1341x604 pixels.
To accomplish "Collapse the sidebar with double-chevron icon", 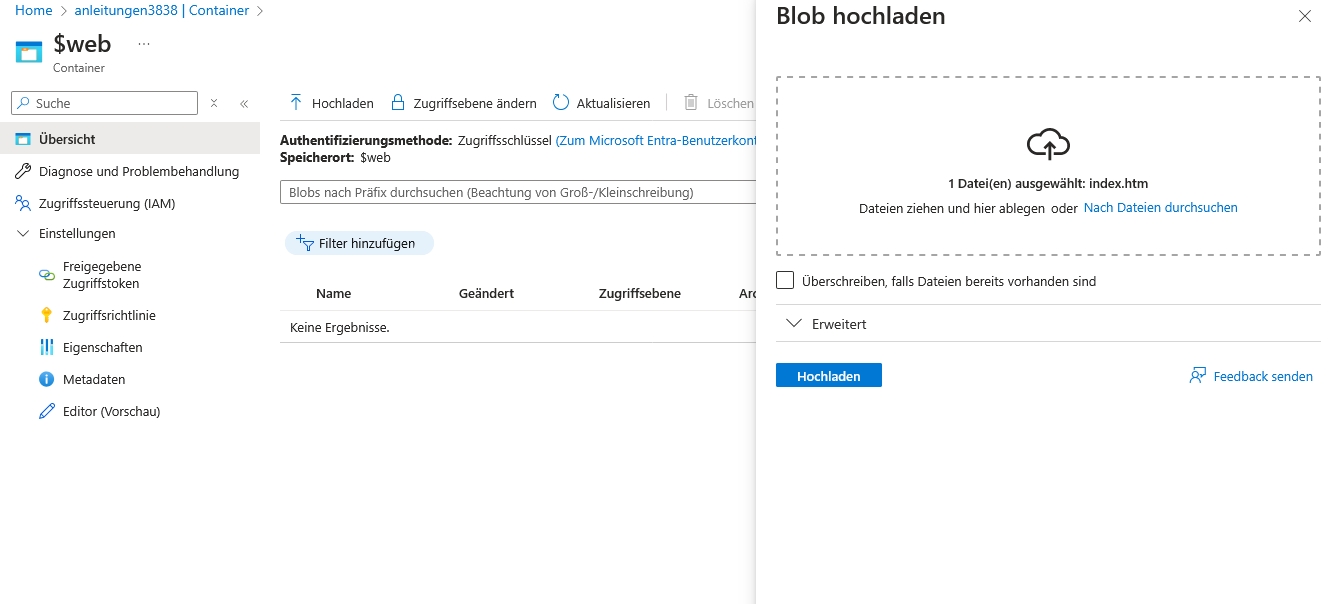I will tap(244, 103).
